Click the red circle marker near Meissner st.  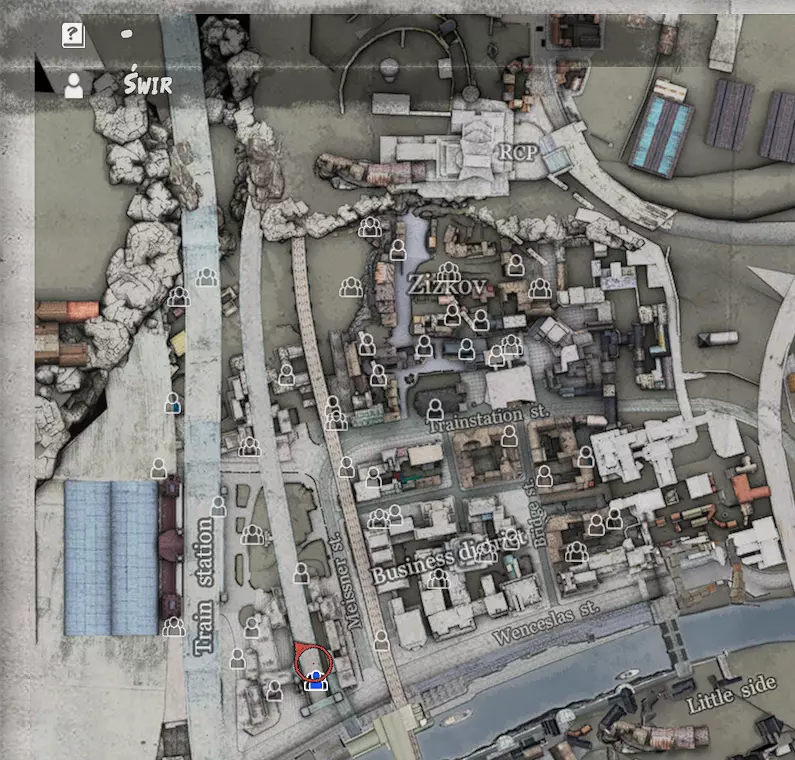313,662
